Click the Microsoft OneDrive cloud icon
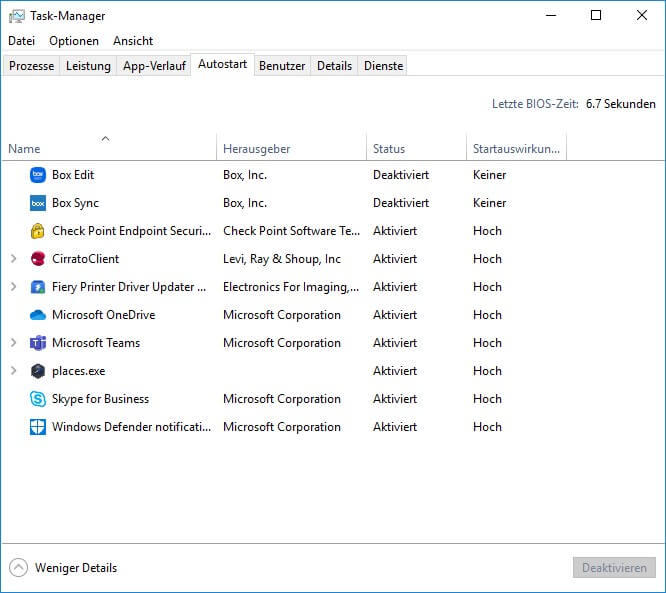Image resolution: width=666 pixels, height=593 pixels. [x=38, y=315]
